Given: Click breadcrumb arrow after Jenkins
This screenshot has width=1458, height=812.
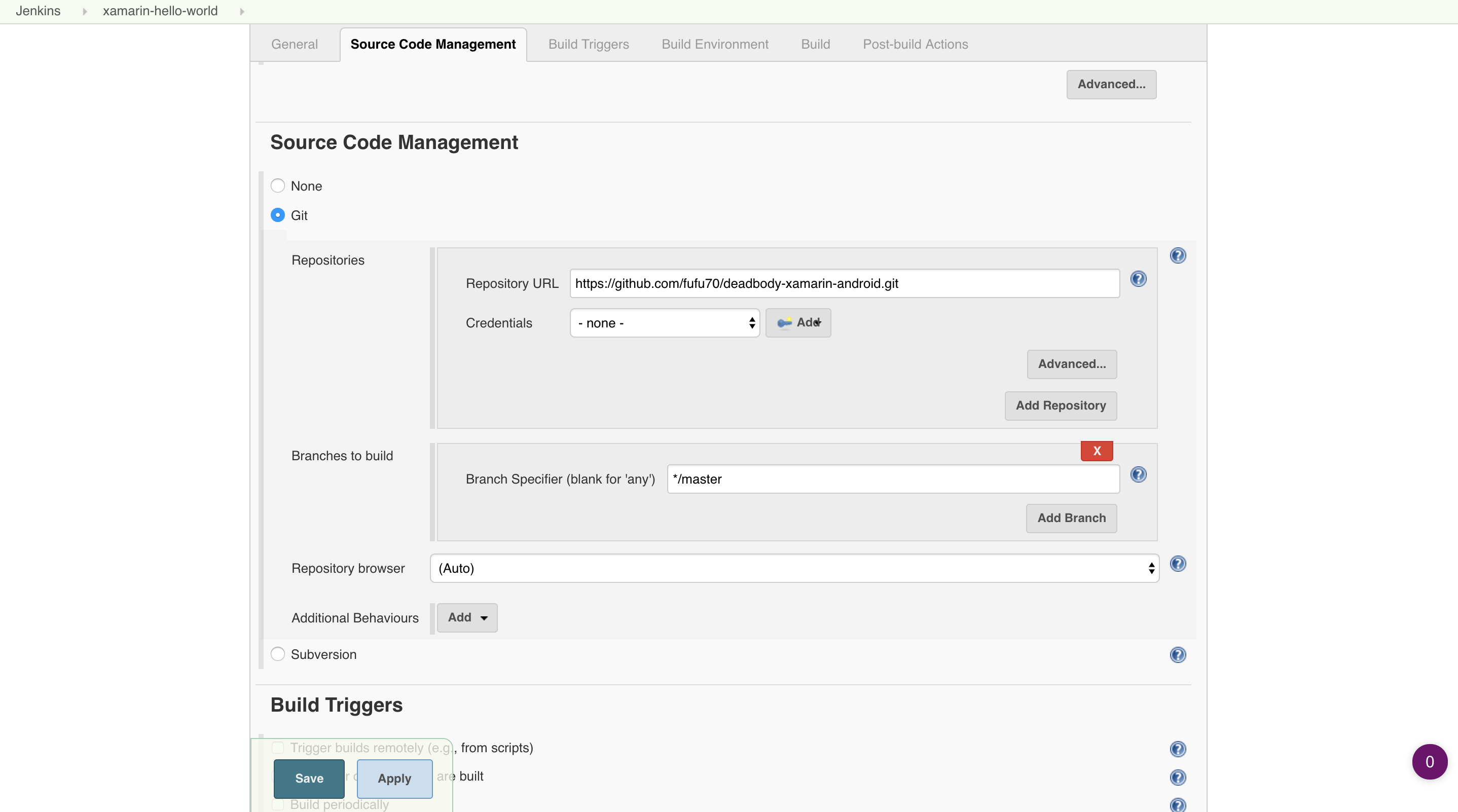Looking at the screenshot, I should (x=85, y=11).
